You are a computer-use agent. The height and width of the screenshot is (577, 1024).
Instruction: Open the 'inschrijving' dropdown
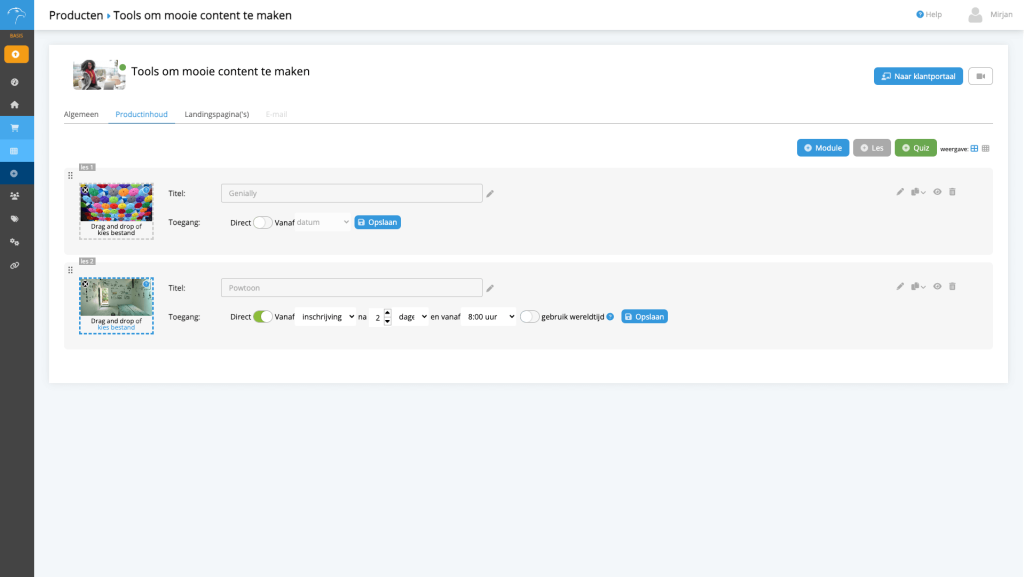pos(325,316)
